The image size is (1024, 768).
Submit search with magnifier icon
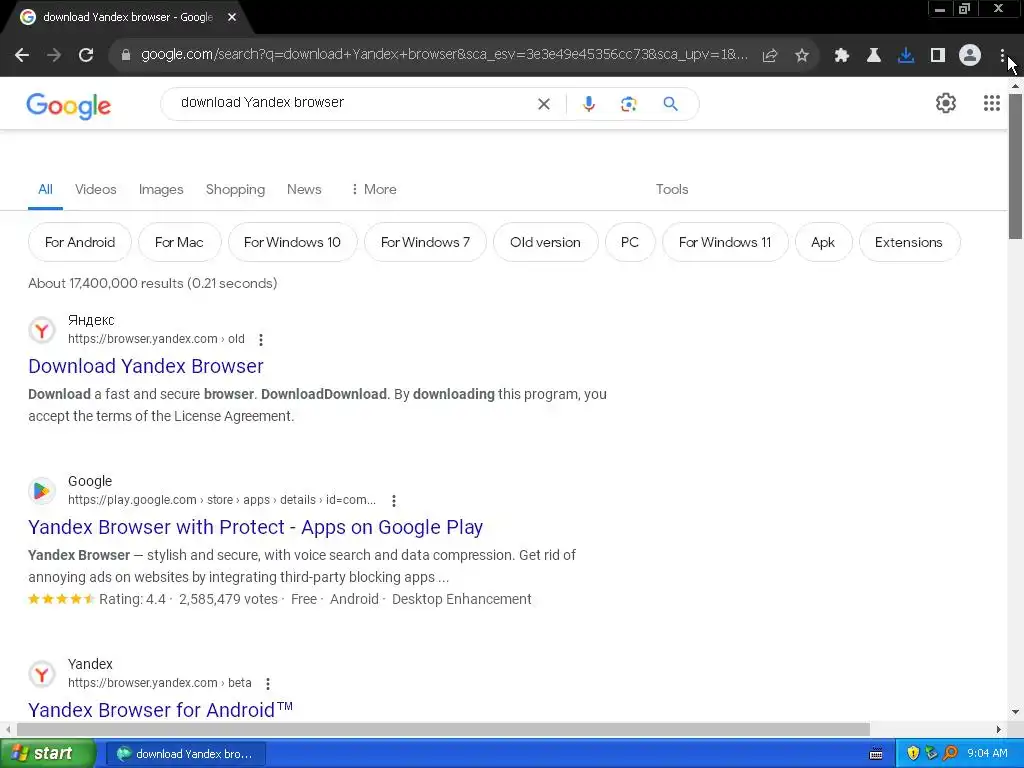click(x=671, y=104)
